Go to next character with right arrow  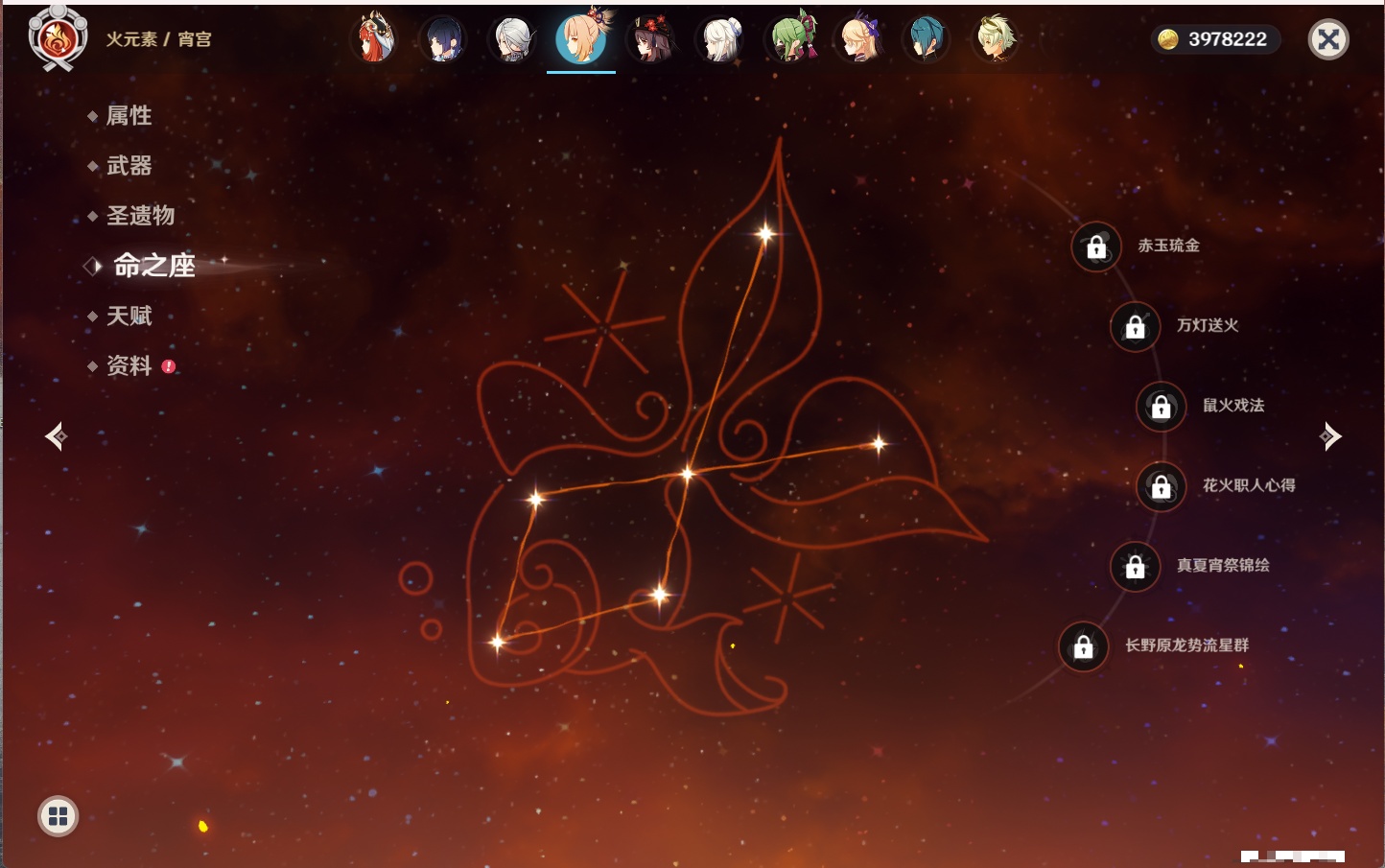click(1330, 436)
